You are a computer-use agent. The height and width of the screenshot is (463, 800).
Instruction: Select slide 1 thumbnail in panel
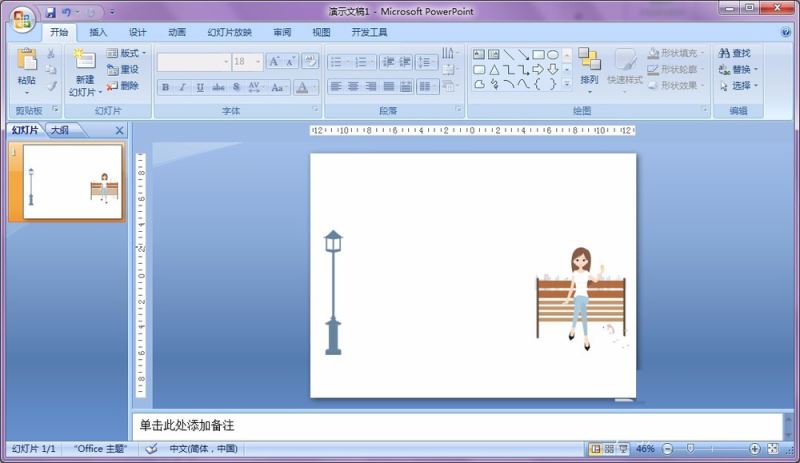[67, 181]
